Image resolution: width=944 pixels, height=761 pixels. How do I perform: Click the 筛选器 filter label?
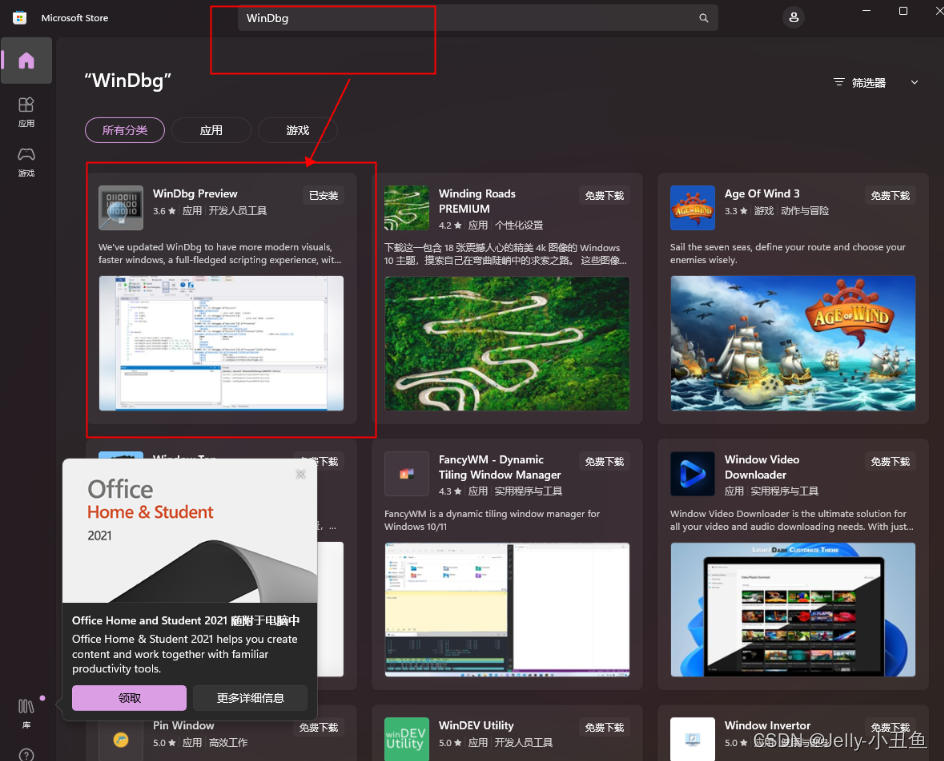[869, 82]
